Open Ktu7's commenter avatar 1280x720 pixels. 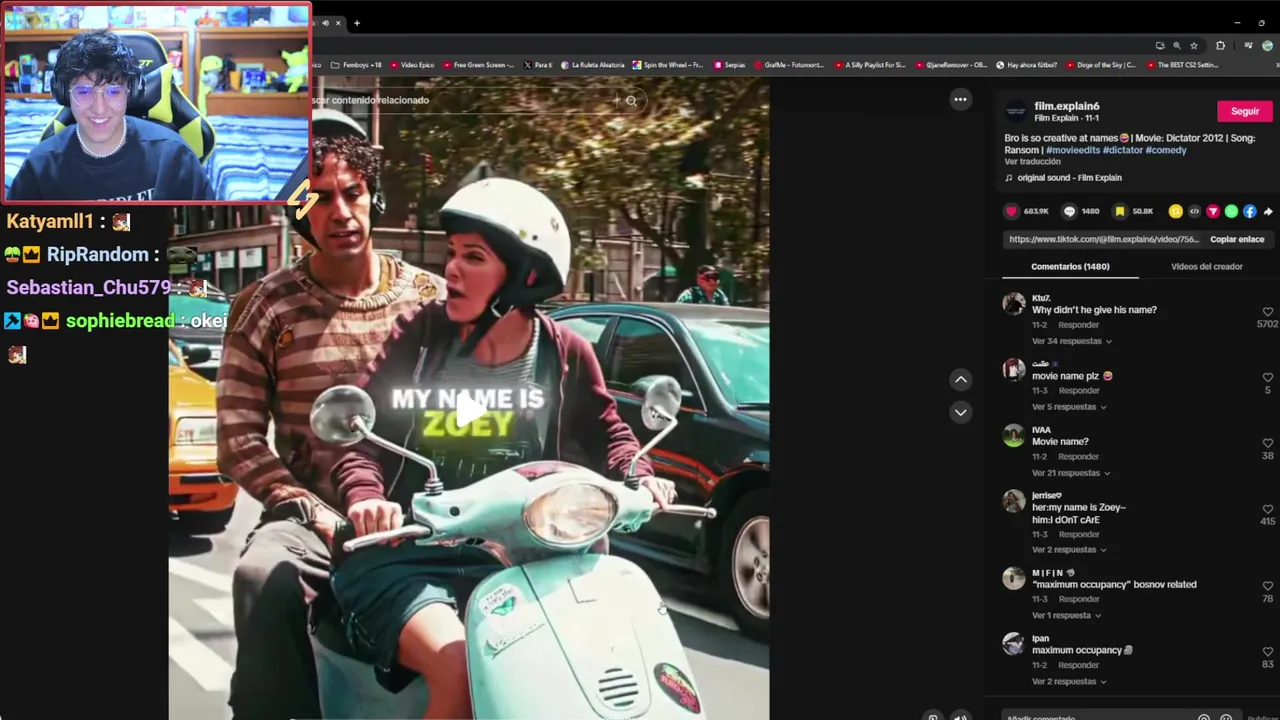click(1014, 304)
